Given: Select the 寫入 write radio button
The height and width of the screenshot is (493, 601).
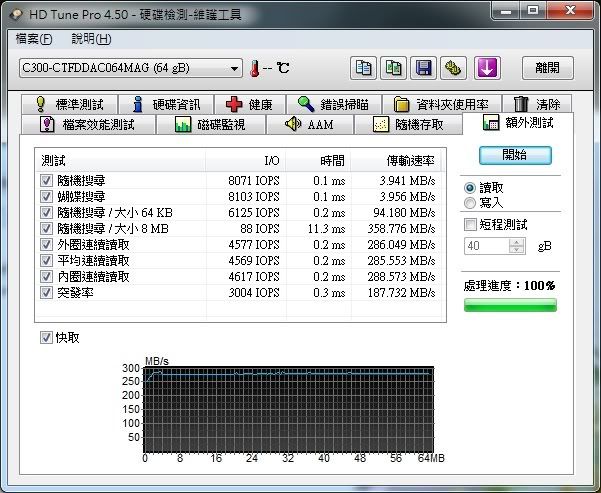Looking at the screenshot, I should tap(470, 203).
